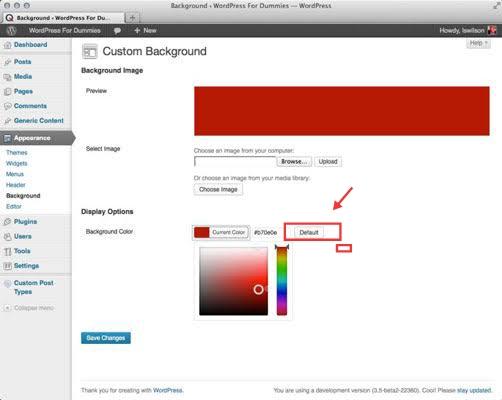The height and width of the screenshot is (400, 502).
Task: Open the + New content menu
Action: 145,30
